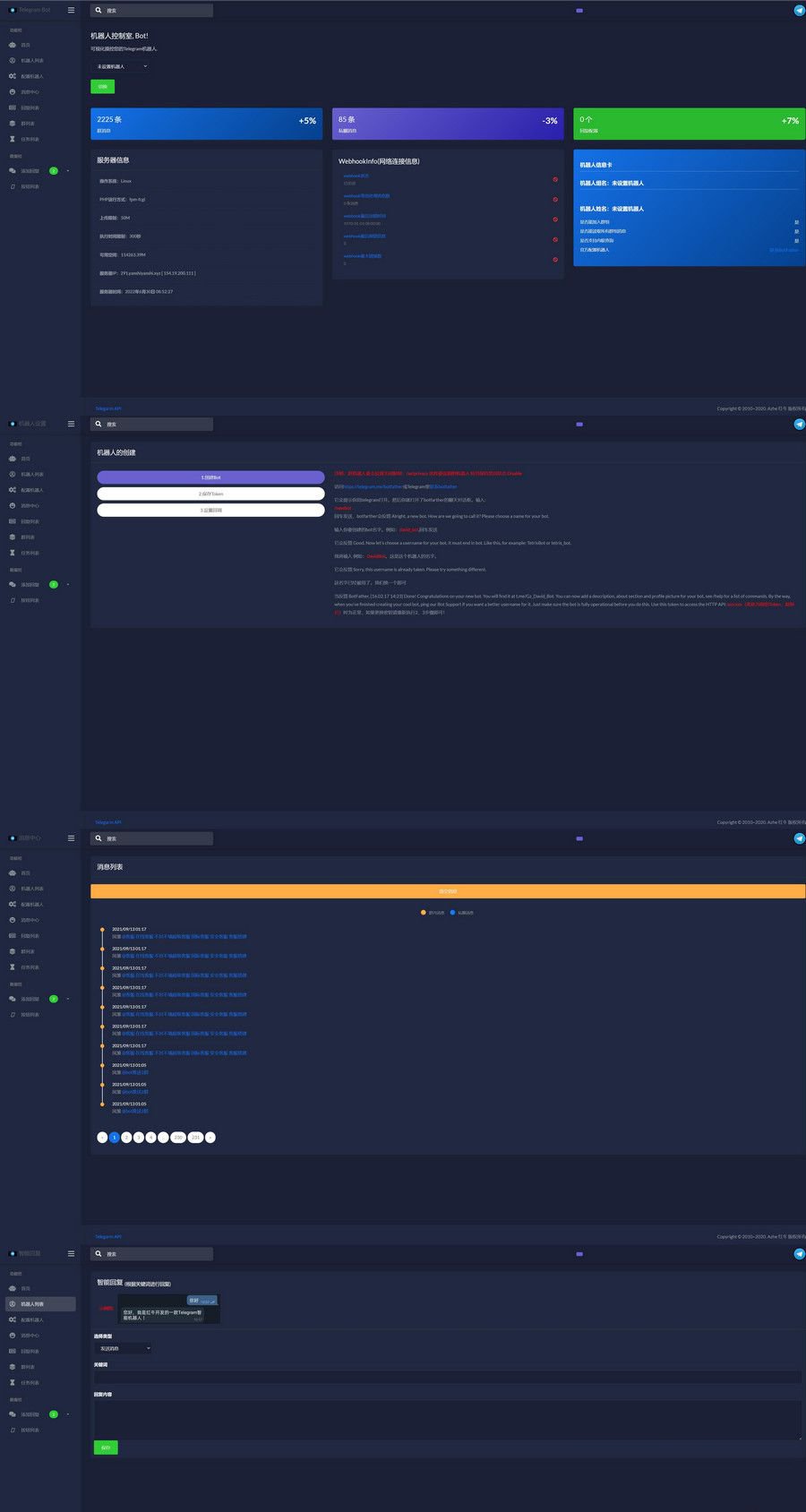Click the Telegram paper-plane icon in the dashboard header
The image size is (806, 1512).
[x=799, y=11]
